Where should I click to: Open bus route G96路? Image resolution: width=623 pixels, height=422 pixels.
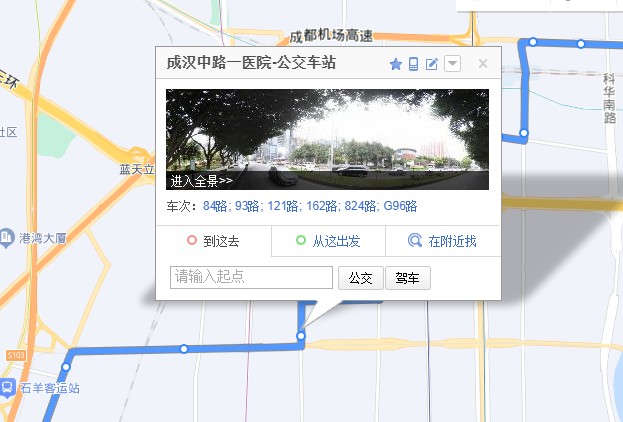click(x=401, y=207)
